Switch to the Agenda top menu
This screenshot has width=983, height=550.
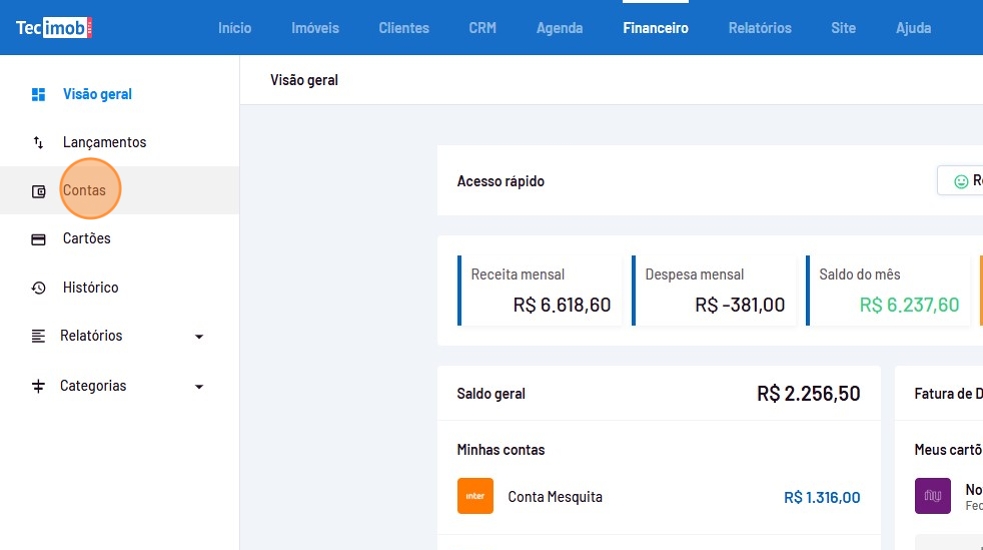559,28
